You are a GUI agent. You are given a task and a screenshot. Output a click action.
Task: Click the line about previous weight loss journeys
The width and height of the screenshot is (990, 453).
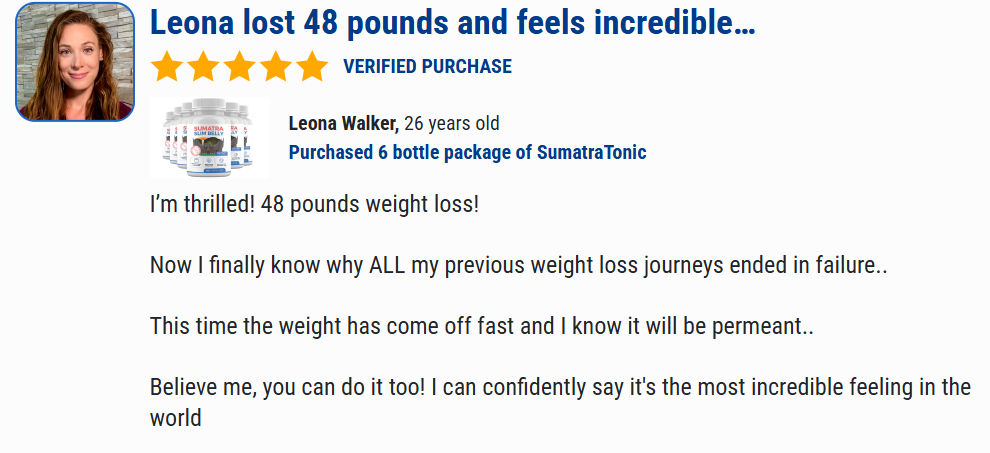pyautogui.click(x=518, y=265)
